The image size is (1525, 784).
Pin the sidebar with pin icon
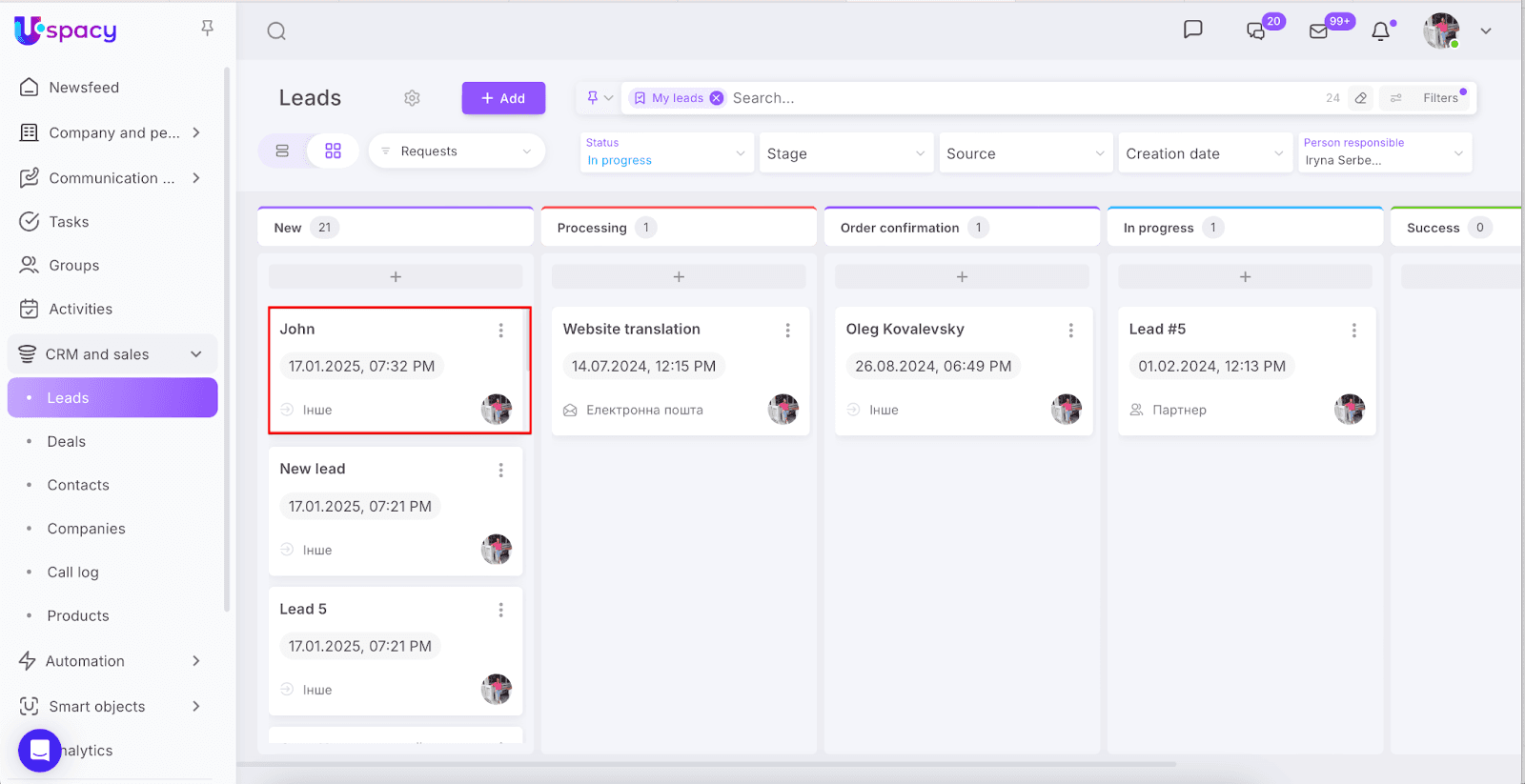pyautogui.click(x=207, y=29)
